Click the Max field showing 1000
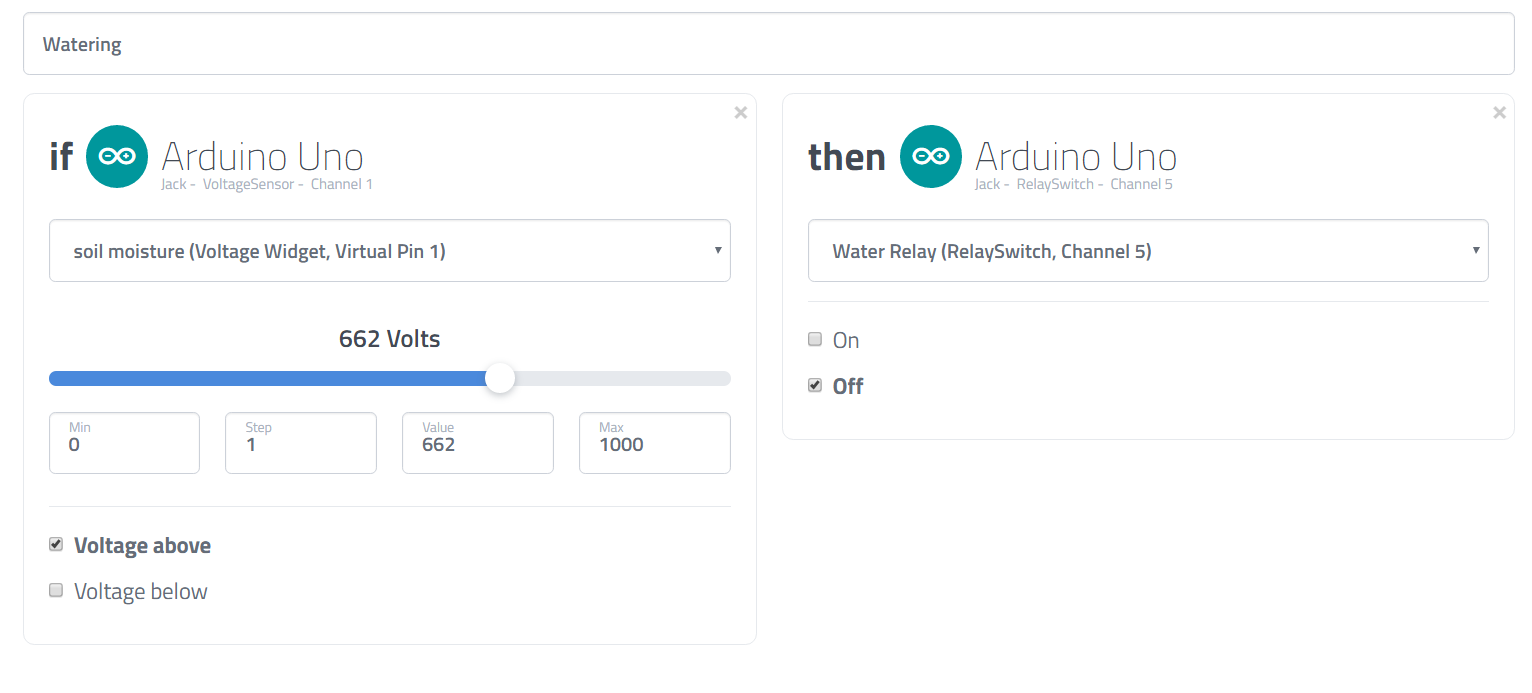This screenshot has height=693, width=1532. [655, 443]
